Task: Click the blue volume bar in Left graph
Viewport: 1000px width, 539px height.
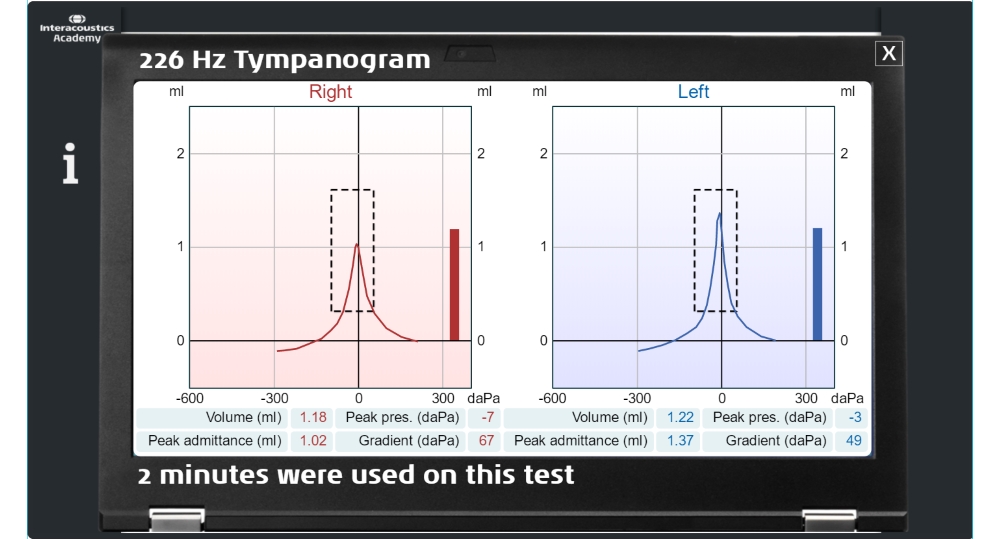Action: tap(817, 284)
